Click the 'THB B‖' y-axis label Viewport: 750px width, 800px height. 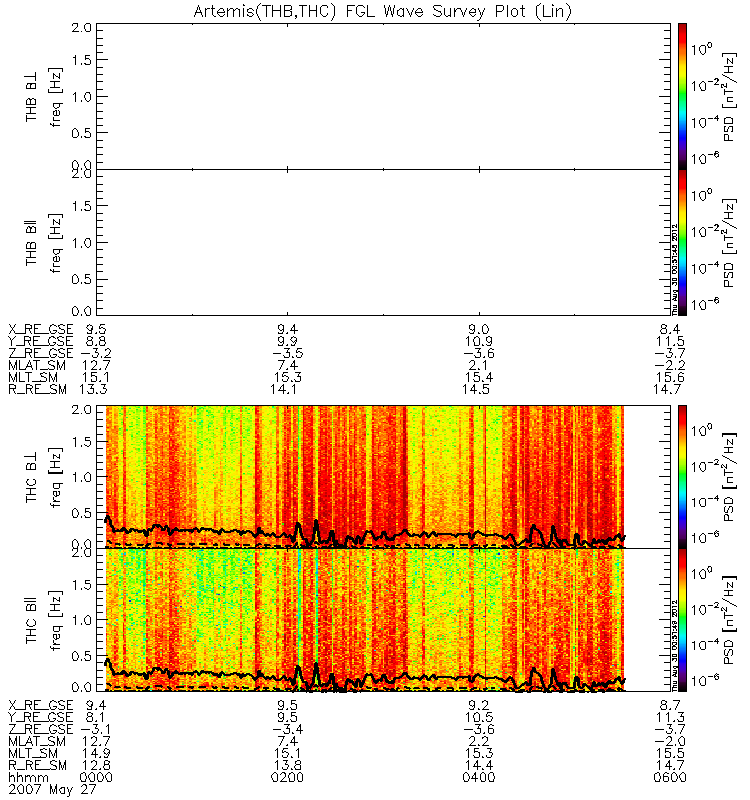coord(32,243)
